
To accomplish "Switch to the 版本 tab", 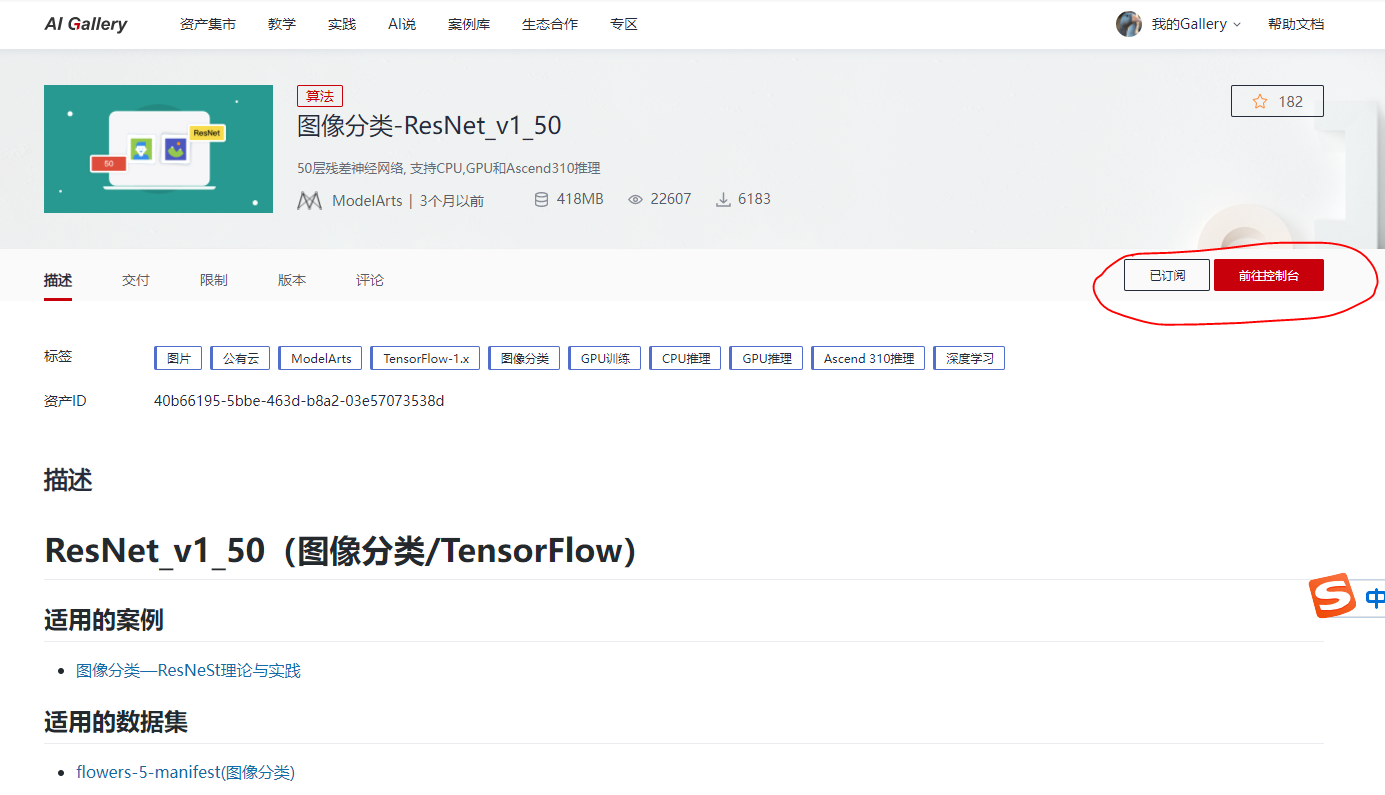I will pyautogui.click(x=292, y=280).
